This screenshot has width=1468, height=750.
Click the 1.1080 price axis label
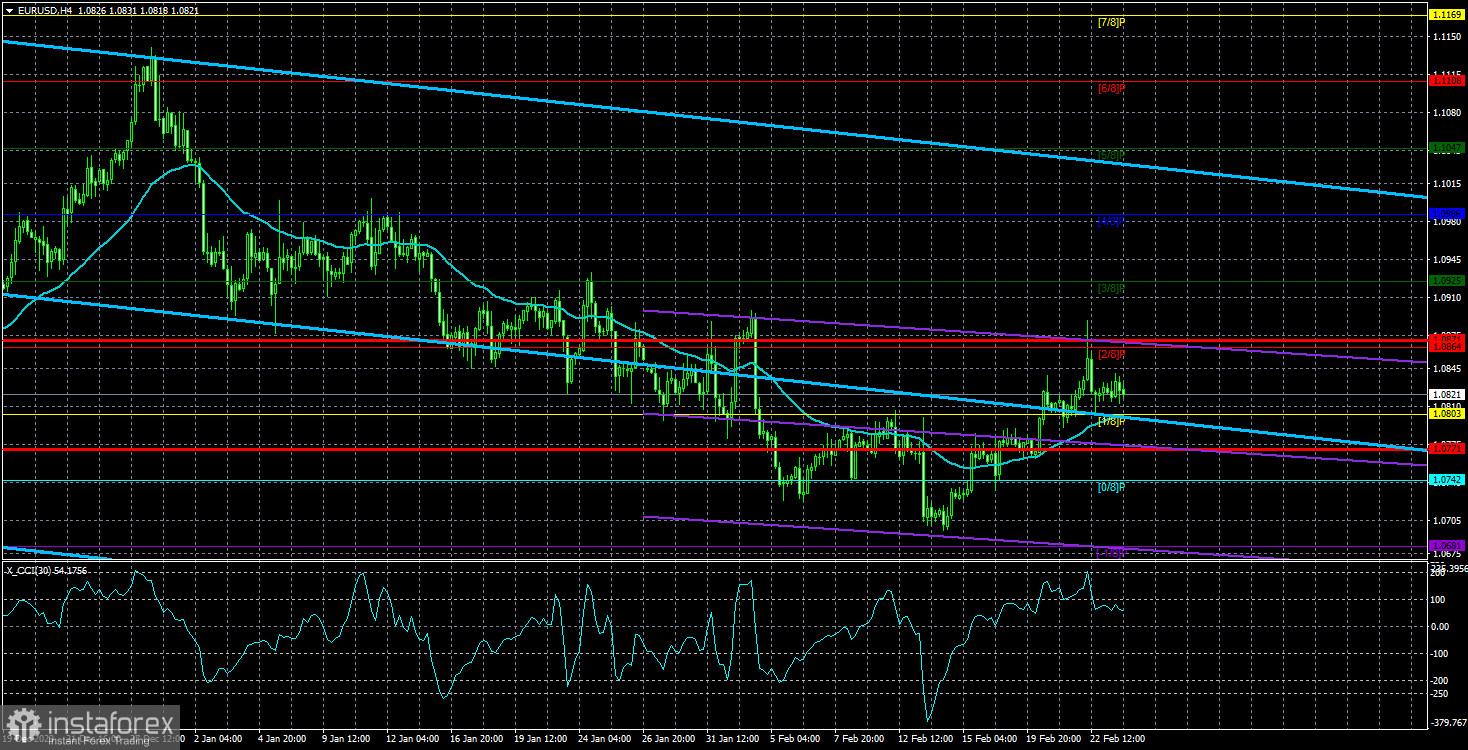tap(1448, 112)
